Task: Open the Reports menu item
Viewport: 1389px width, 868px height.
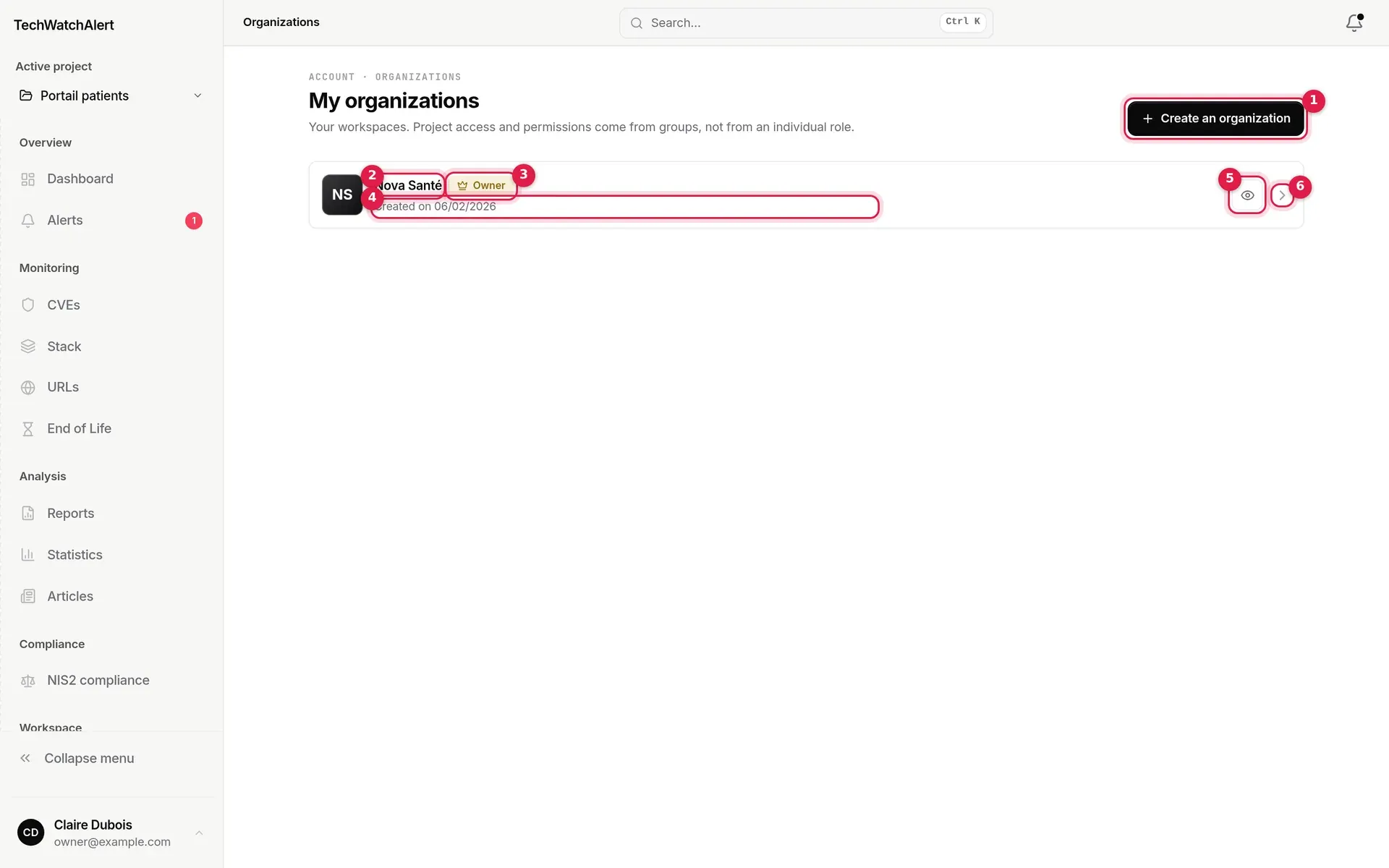Action: pyautogui.click(x=111, y=514)
